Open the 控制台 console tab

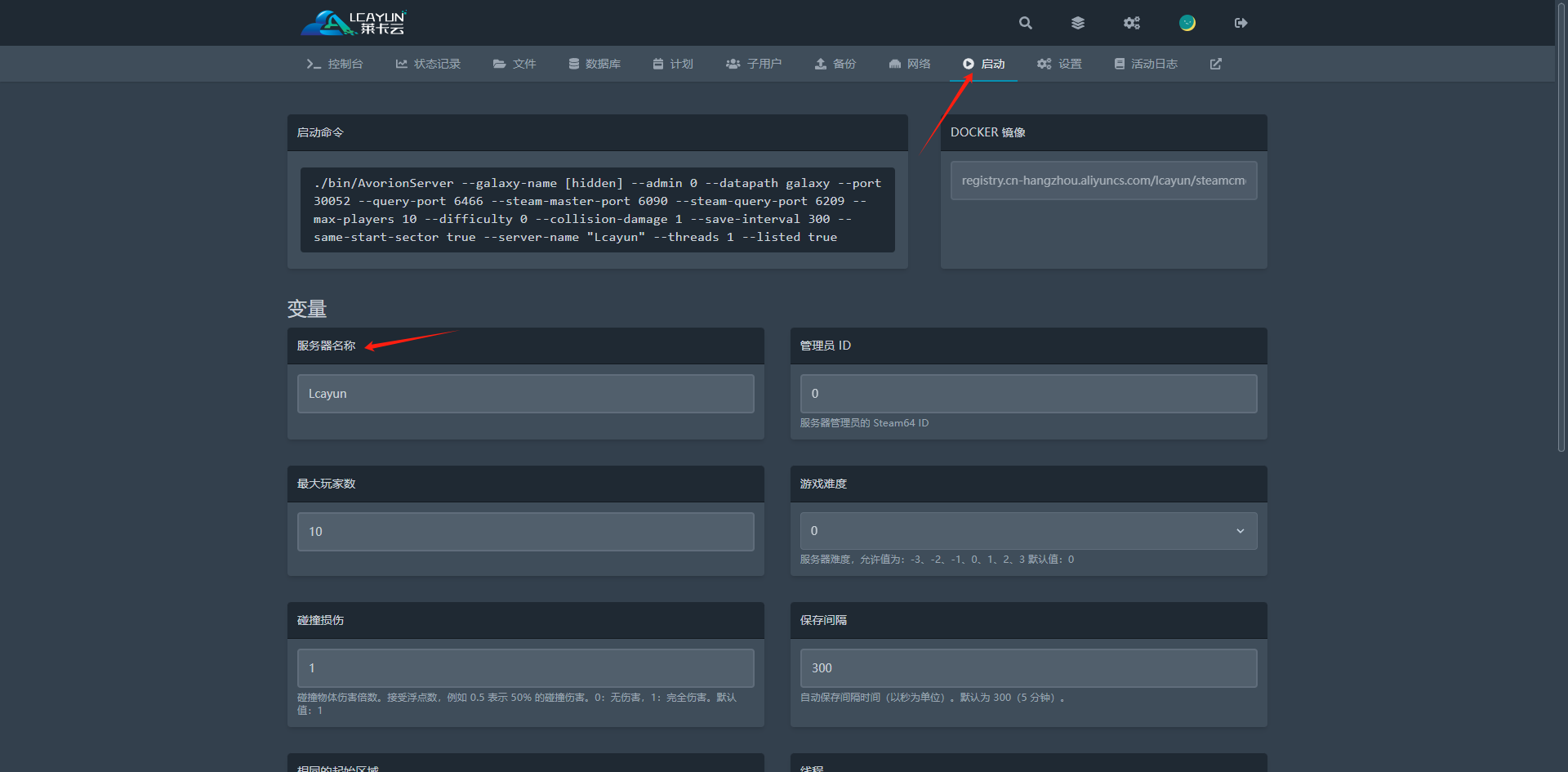point(335,64)
